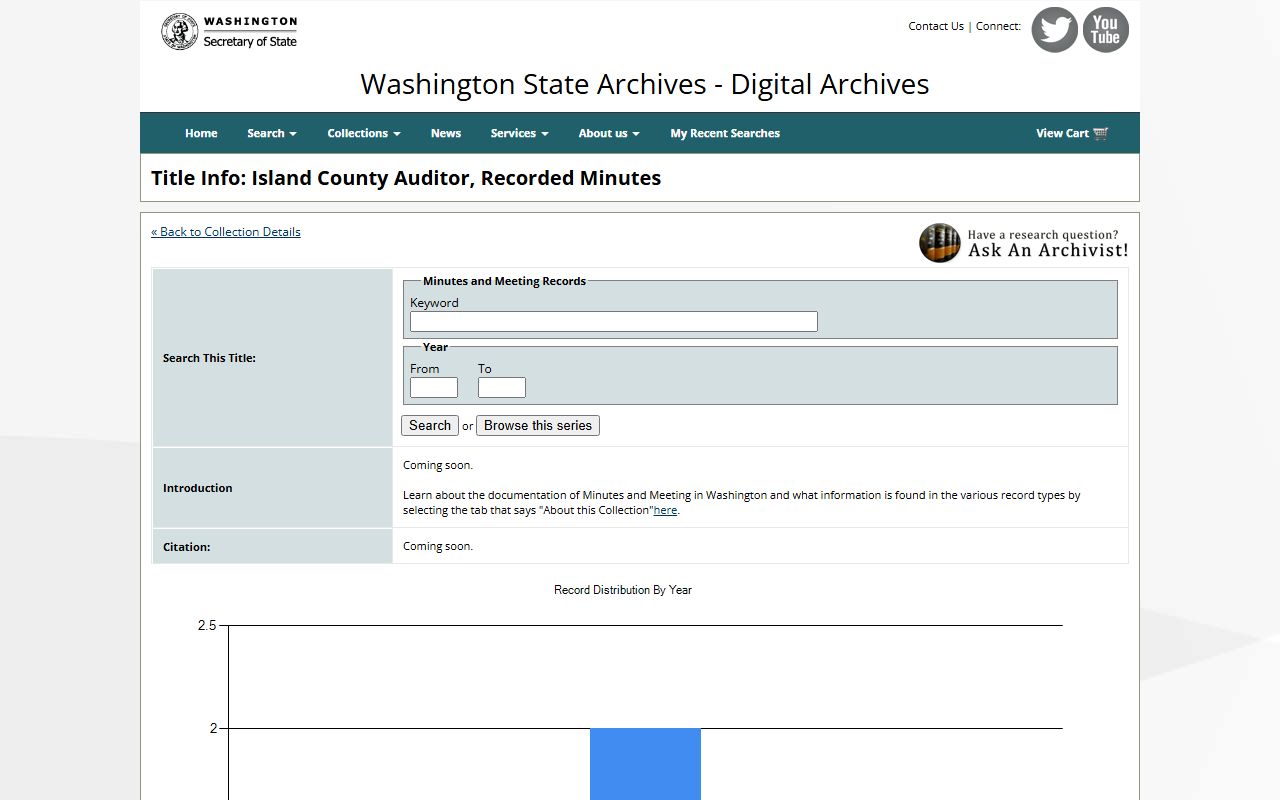Click the 'Minutes and Meeting Records' legend
The height and width of the screenshot is (800, 1280).
point(504,281)
